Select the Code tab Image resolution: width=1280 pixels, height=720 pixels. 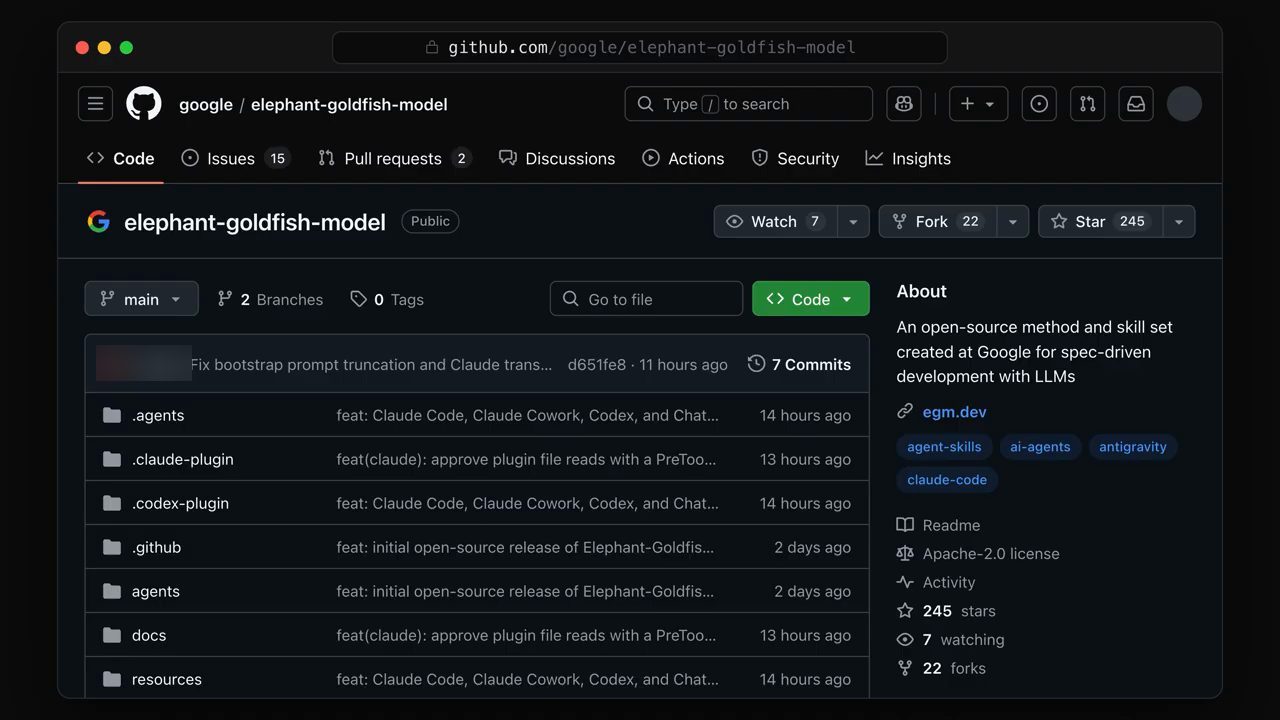coord(120,158)
